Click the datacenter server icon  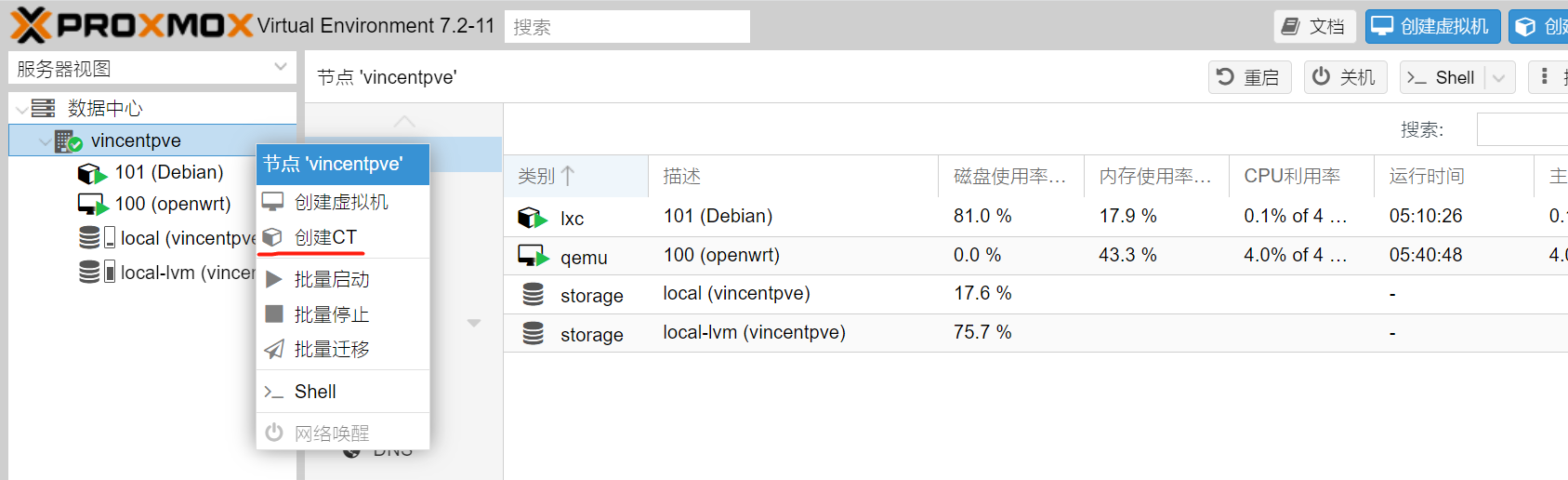(x=43, y=109)
